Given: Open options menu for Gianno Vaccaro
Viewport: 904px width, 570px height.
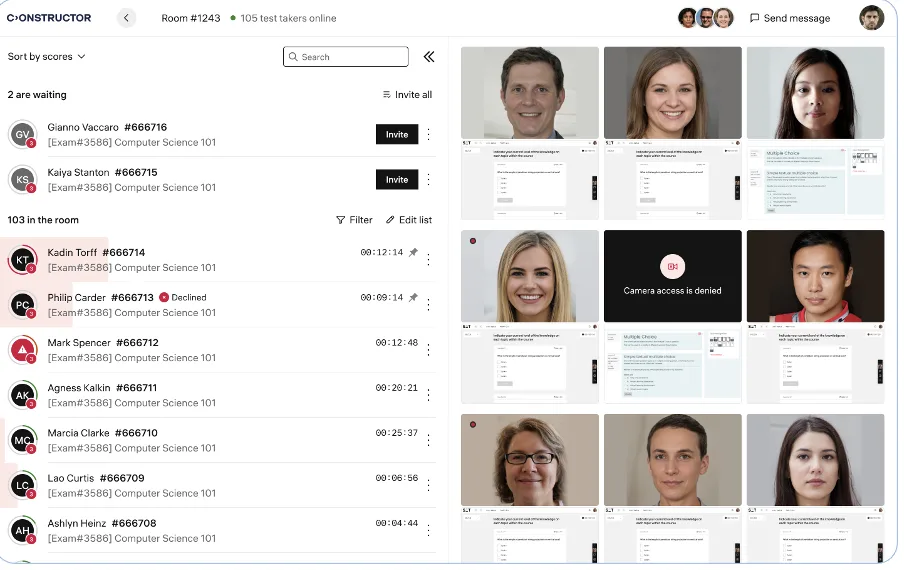Looking at the screenshot, I should (428, 134).
